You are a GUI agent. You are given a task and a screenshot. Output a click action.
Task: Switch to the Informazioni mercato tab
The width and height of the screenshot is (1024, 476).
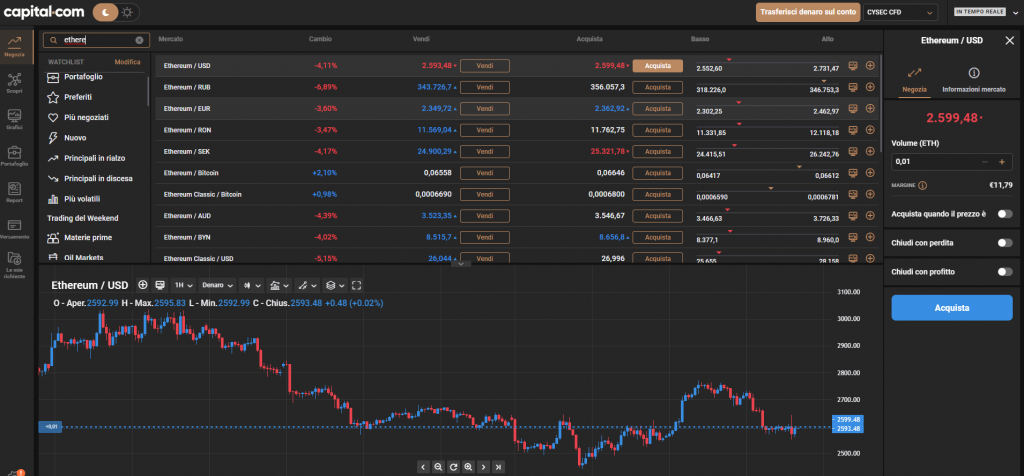click(x=974, y=80)
